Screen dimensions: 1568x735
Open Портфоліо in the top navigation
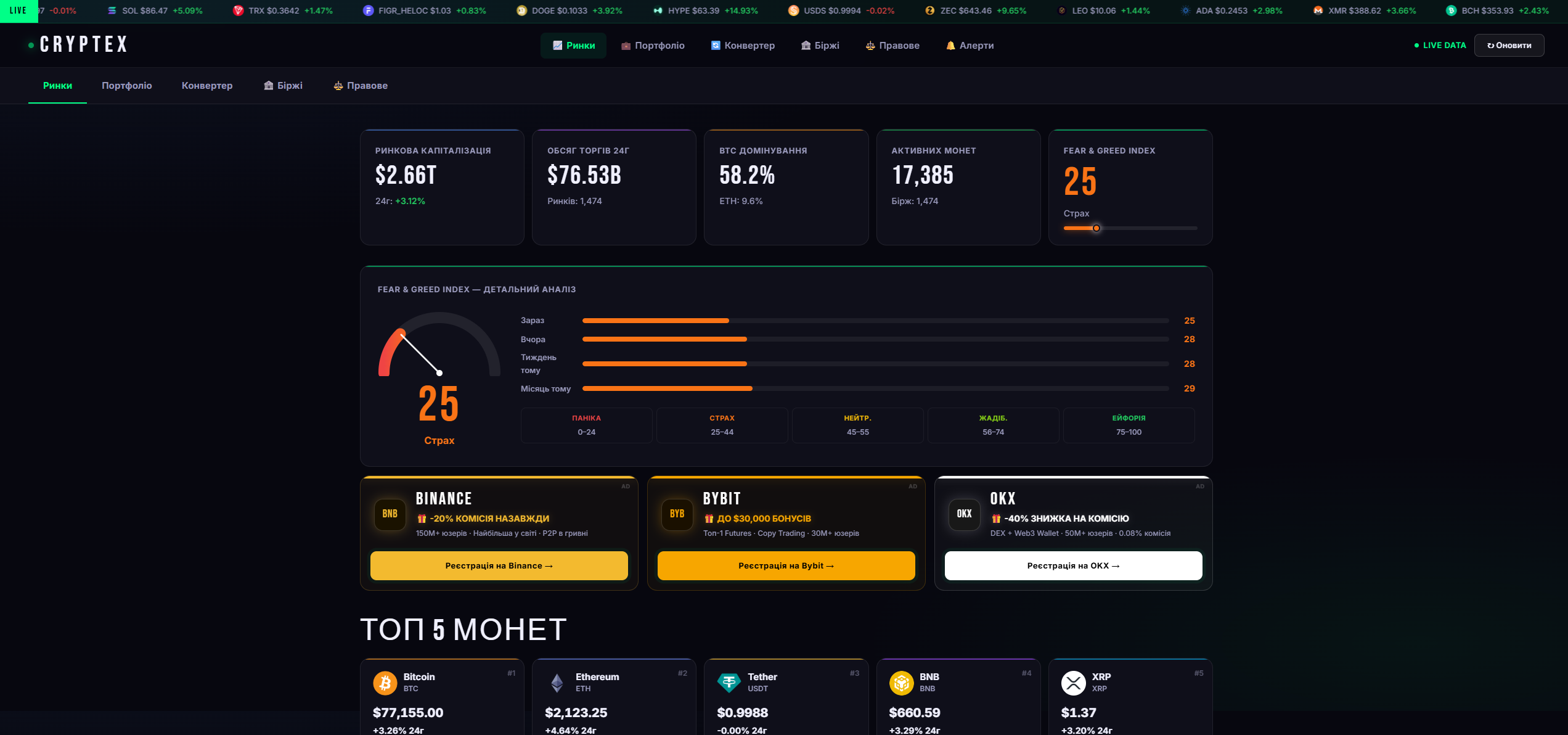coord(653,46)
